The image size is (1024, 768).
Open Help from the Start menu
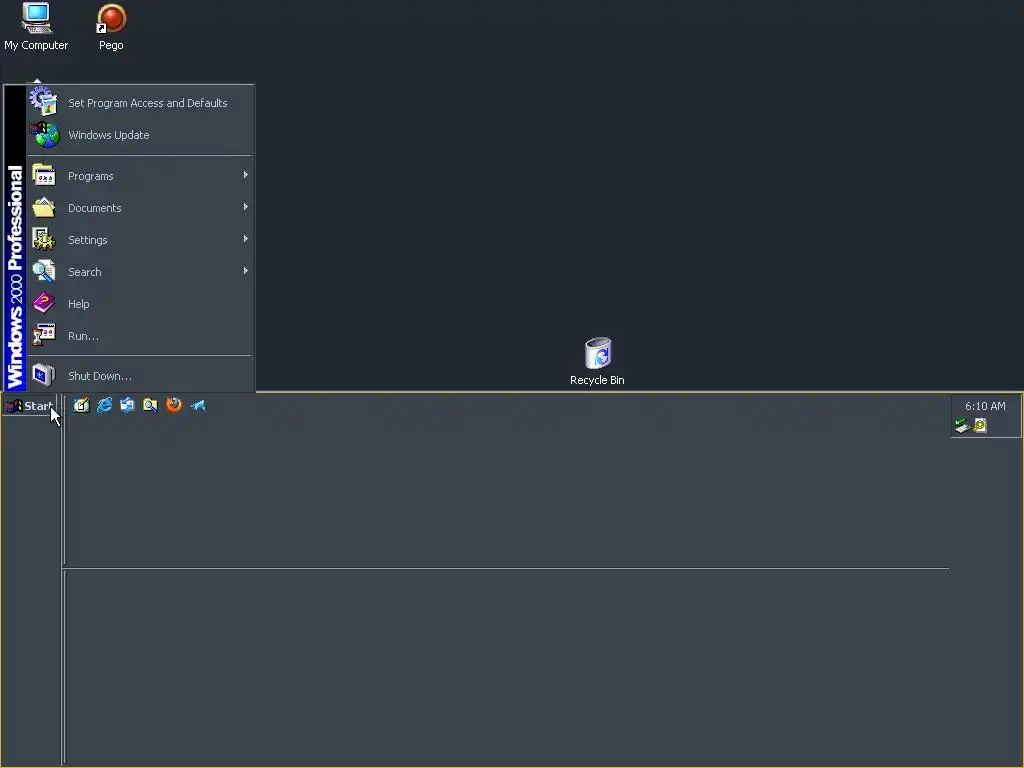pos(140,304)
